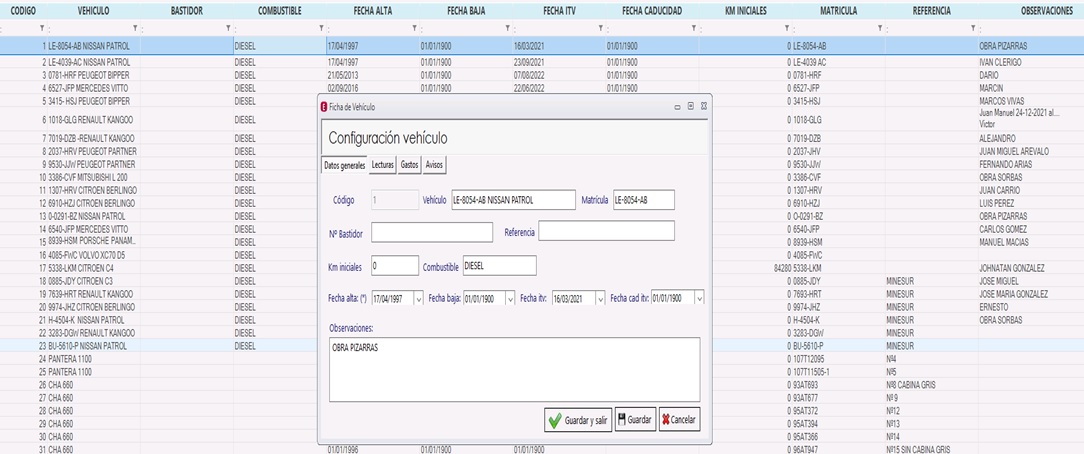This screenshot has height=454, width=1084.
Task: Click the FECHA ALTA column filter icon
Action: pos(415,28)
